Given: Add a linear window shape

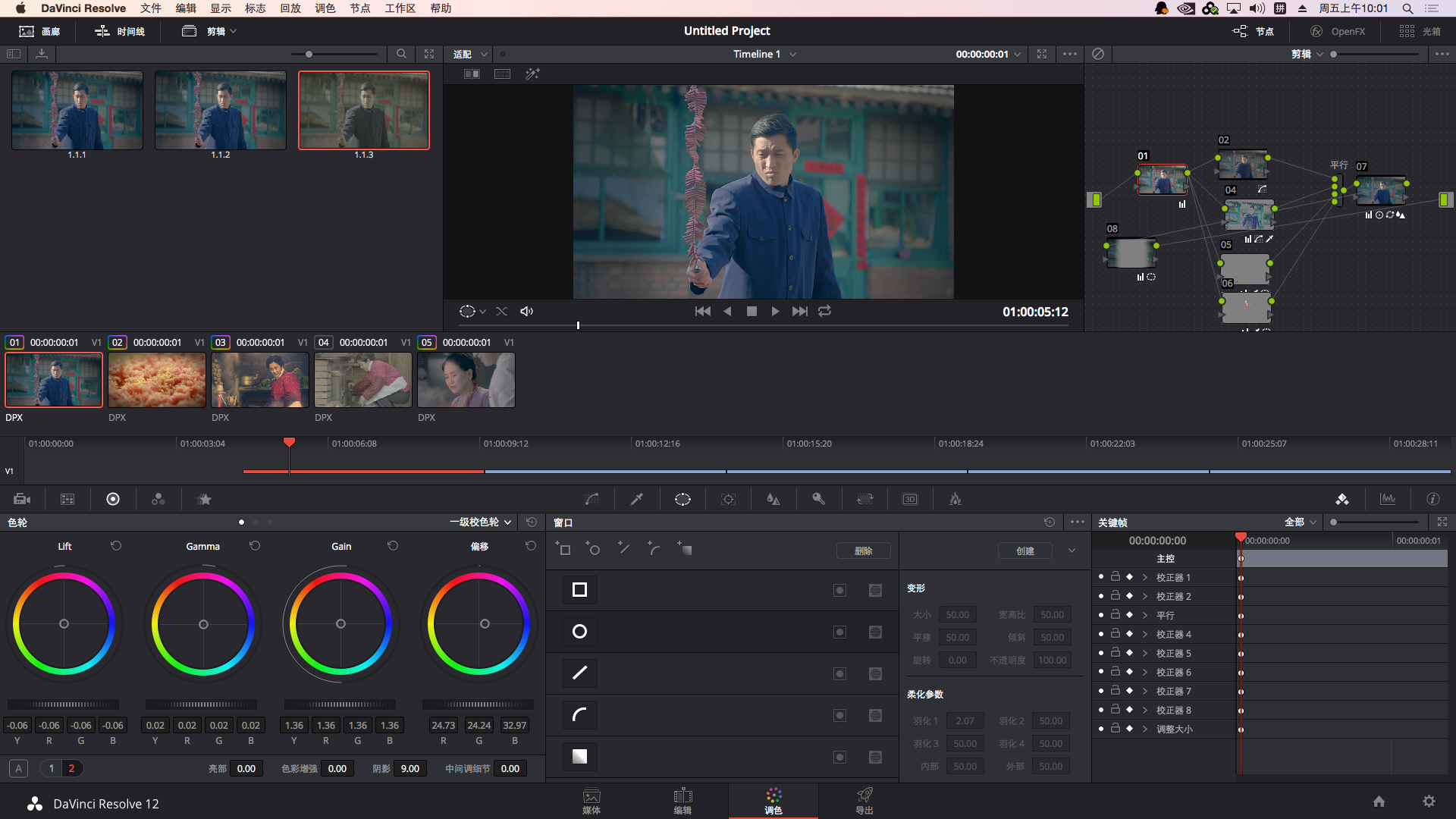Looking at the screenshot, I should pyautogui.click(x=563, y=548).
